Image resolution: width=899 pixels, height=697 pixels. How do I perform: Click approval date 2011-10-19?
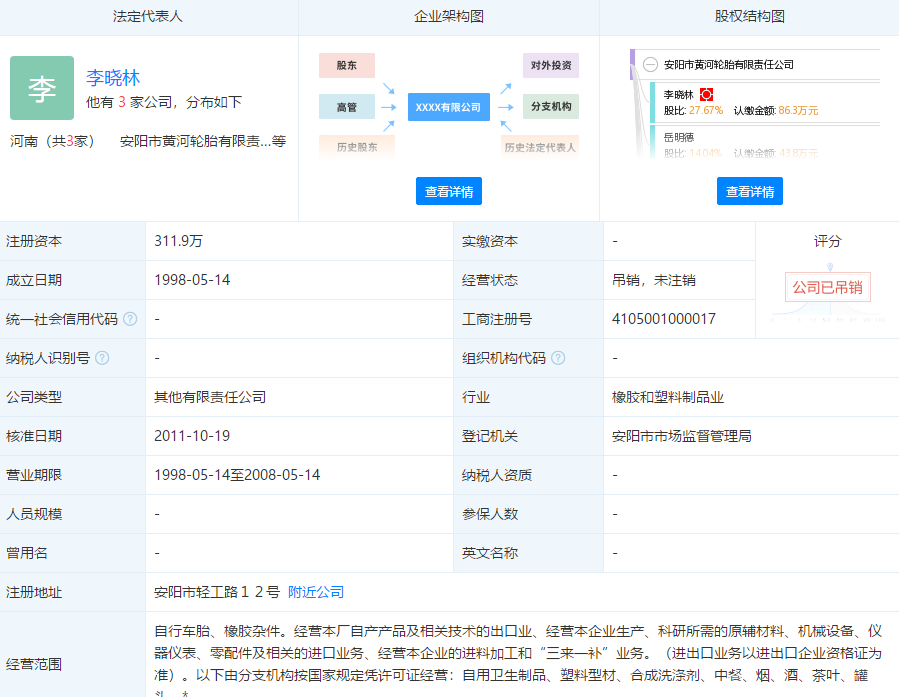click(192, 436)
